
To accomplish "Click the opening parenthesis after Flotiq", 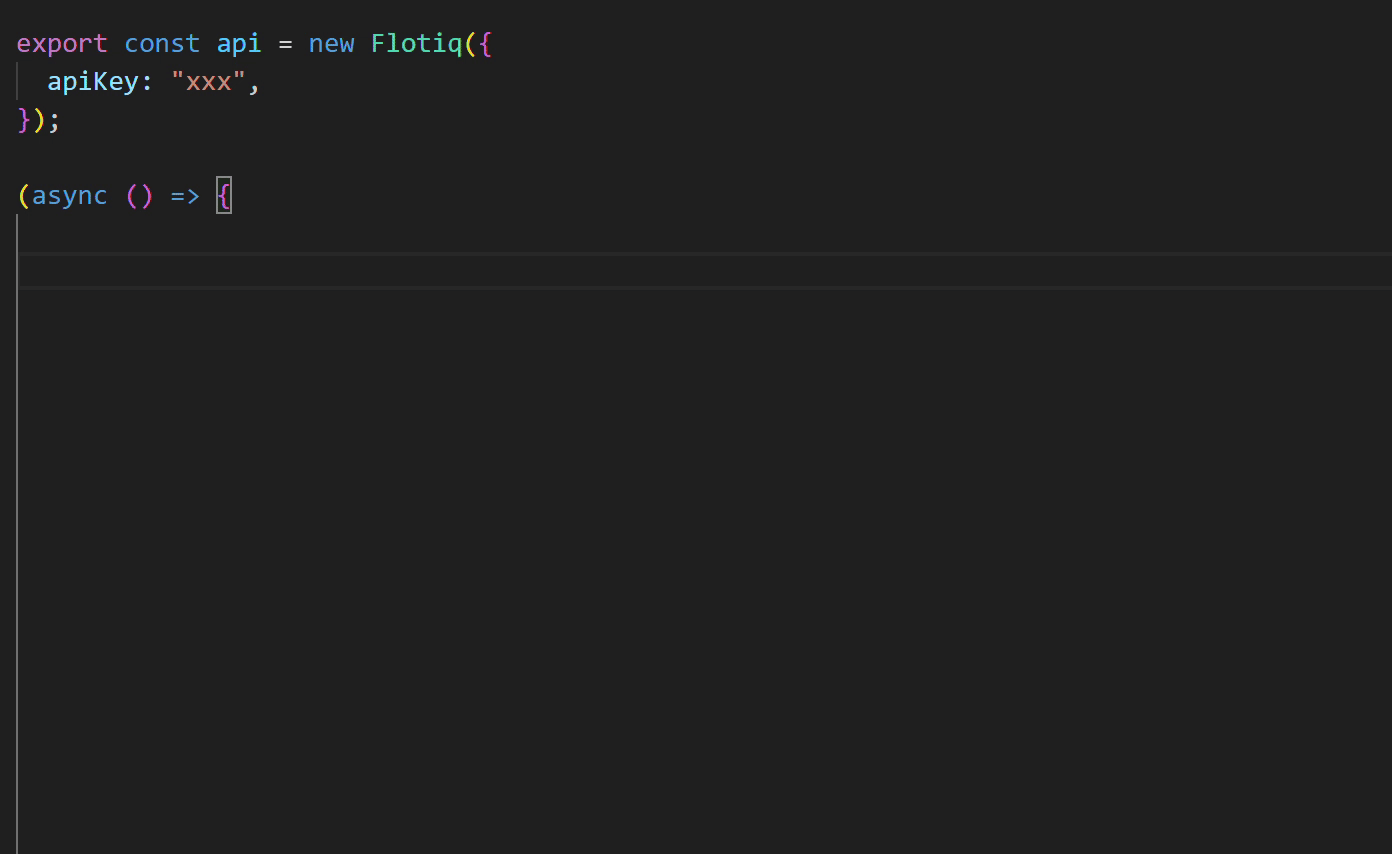I will [471, 44].
